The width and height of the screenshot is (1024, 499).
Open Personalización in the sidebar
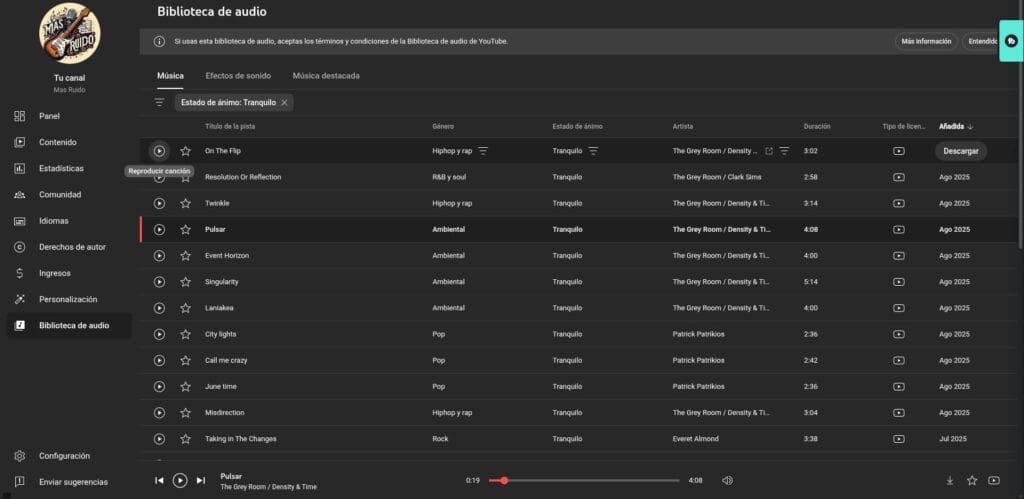[69, 299]
